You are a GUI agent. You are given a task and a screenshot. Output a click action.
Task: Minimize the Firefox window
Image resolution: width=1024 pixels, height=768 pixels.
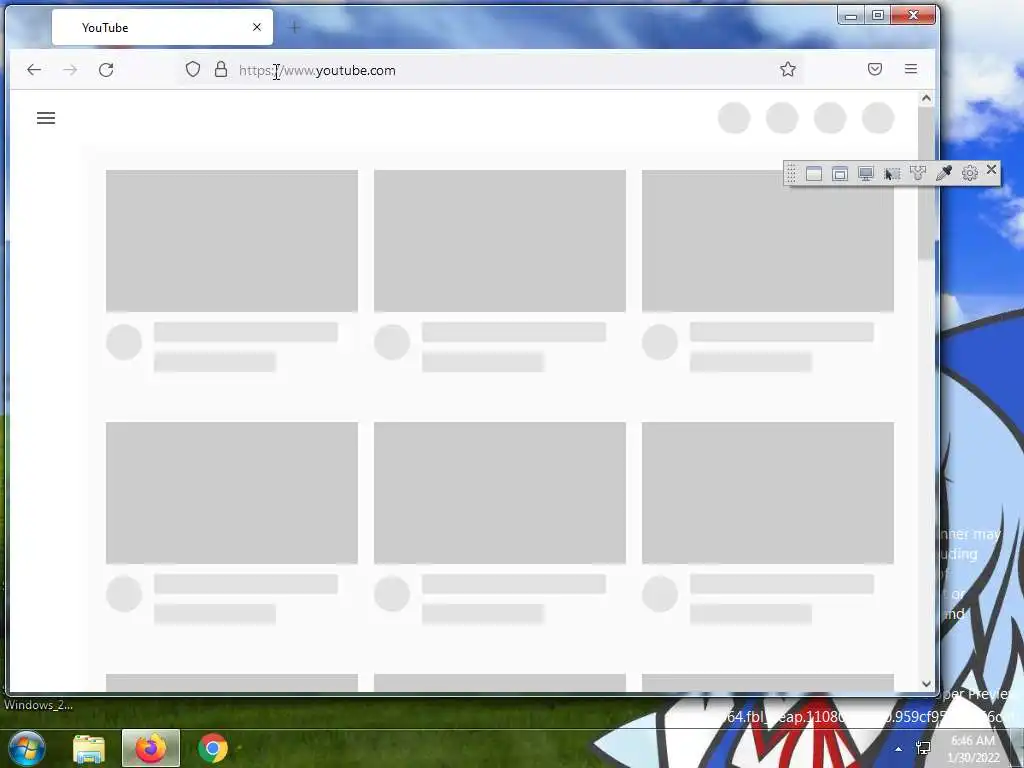tap(851, 16)
